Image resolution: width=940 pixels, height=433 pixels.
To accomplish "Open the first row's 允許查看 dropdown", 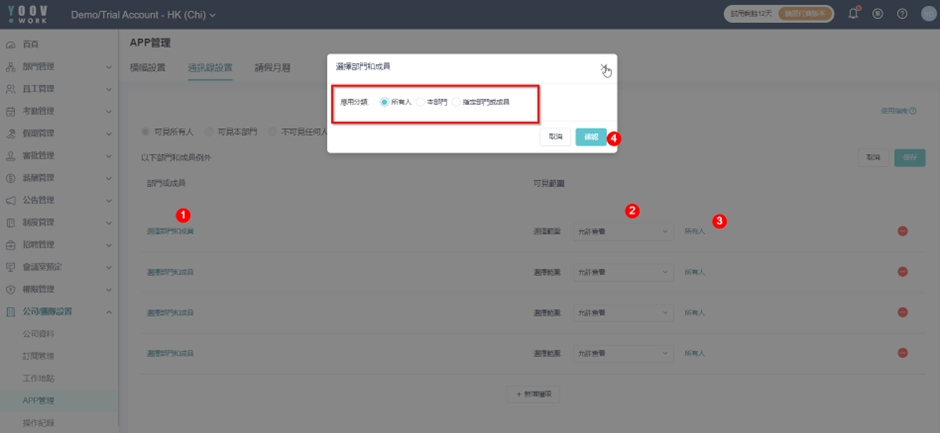I will tap(622, 231).
